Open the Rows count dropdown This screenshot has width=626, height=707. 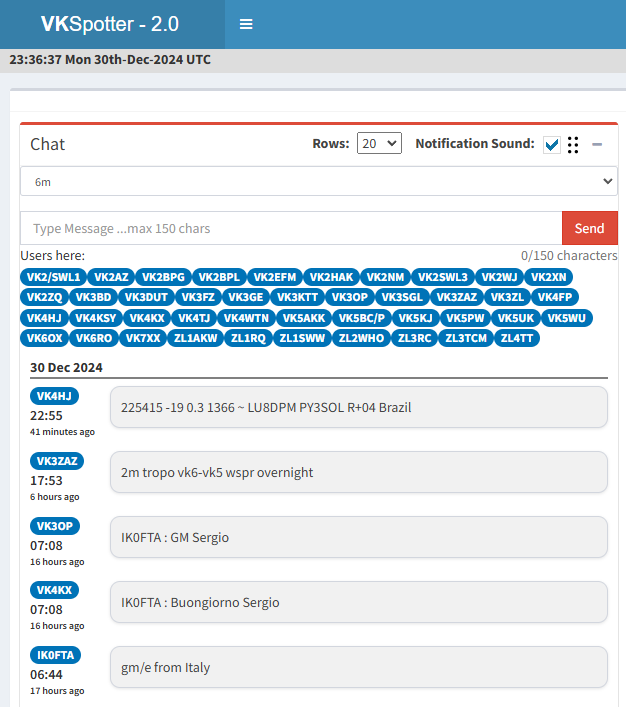[379, 144]
